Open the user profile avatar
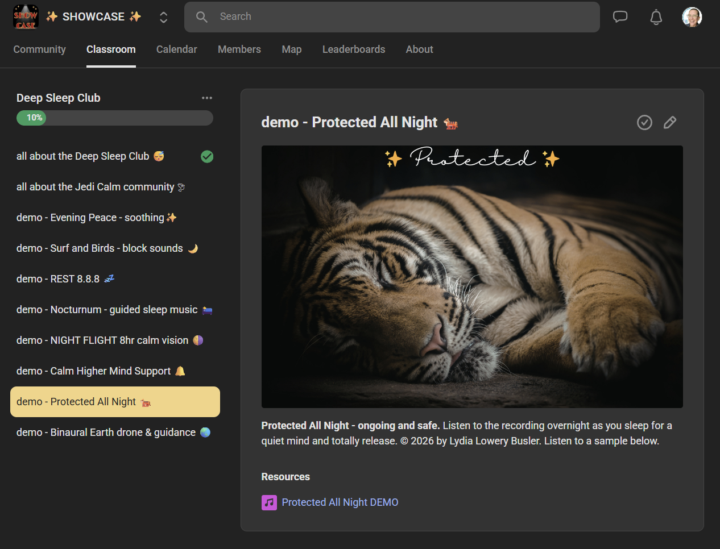 tap(692, 17)
